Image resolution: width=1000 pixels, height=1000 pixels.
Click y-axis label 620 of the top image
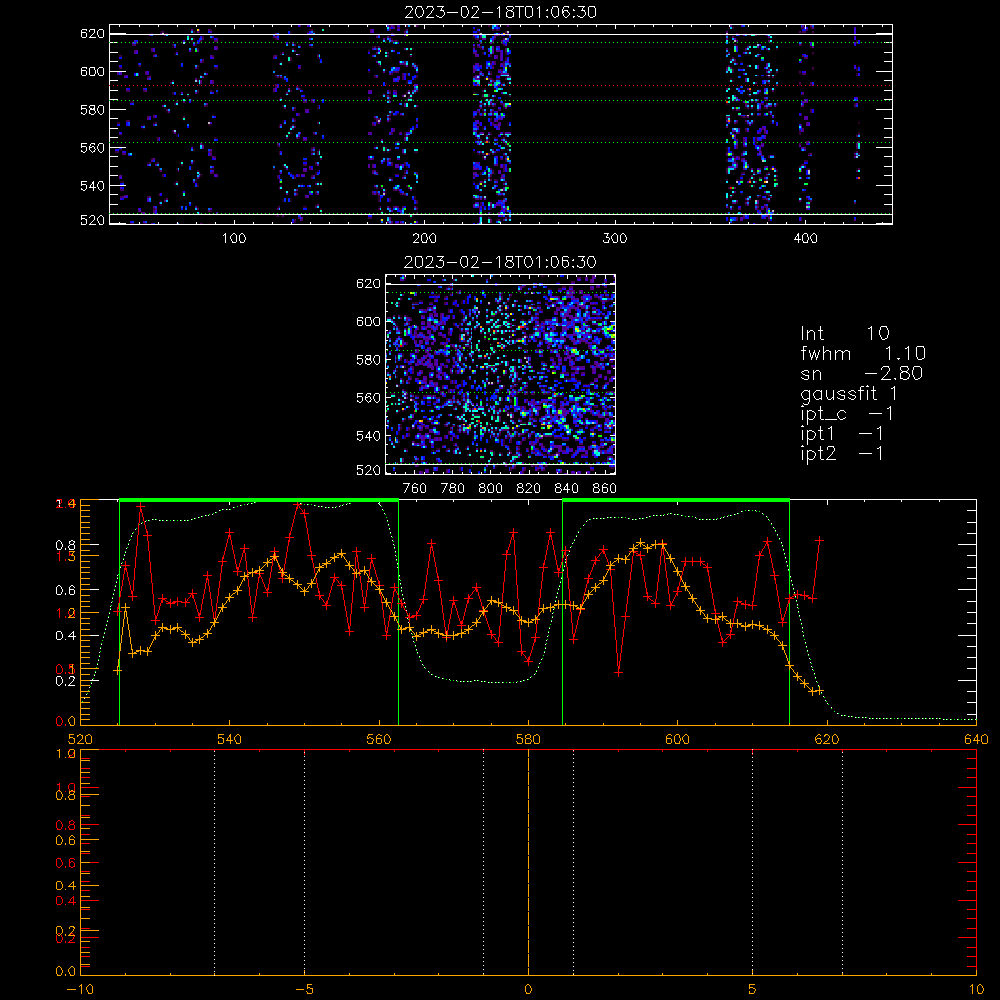click(x=92, y=33)
